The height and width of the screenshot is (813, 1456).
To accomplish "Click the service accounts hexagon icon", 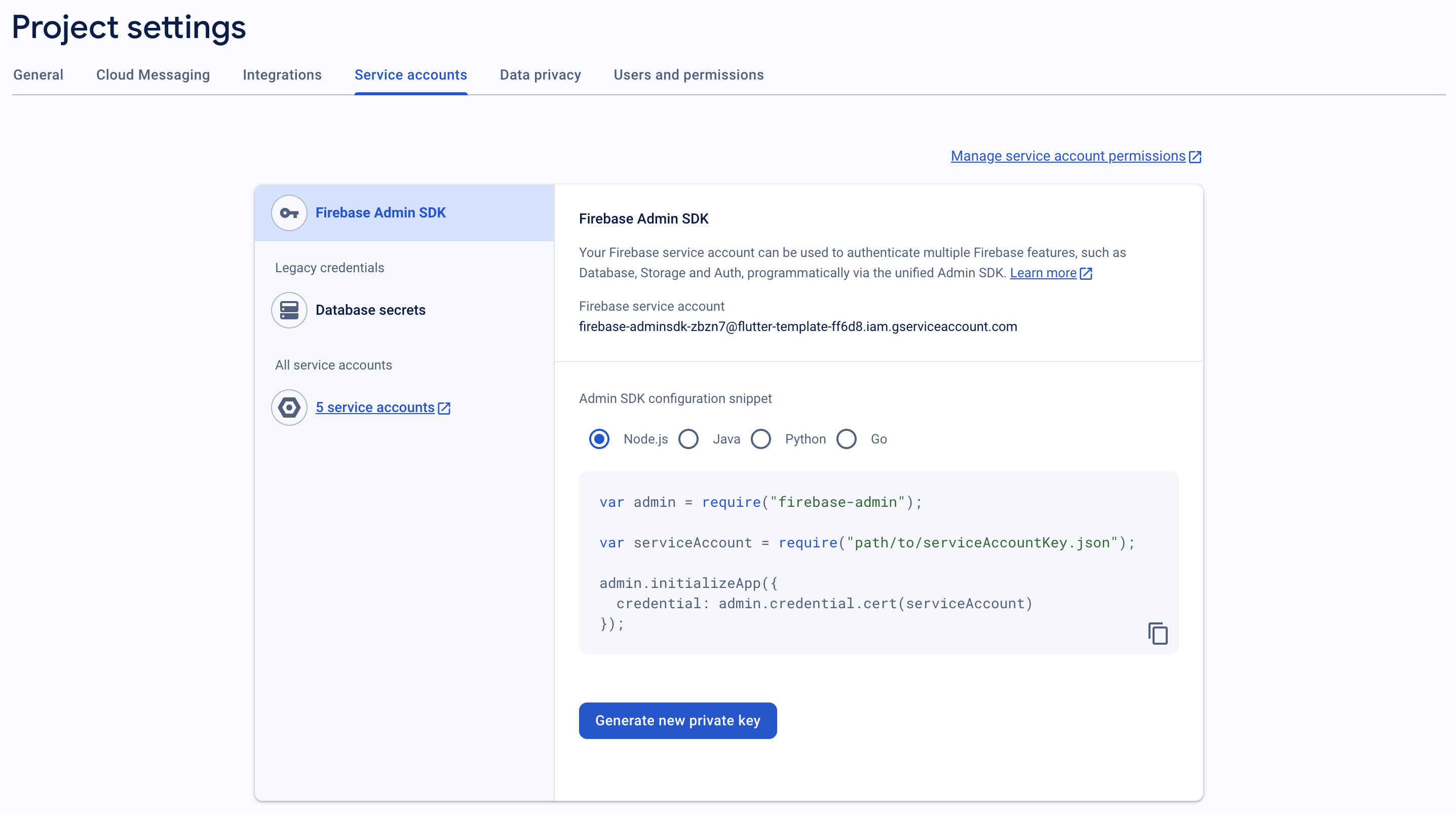I will (289, 408).
